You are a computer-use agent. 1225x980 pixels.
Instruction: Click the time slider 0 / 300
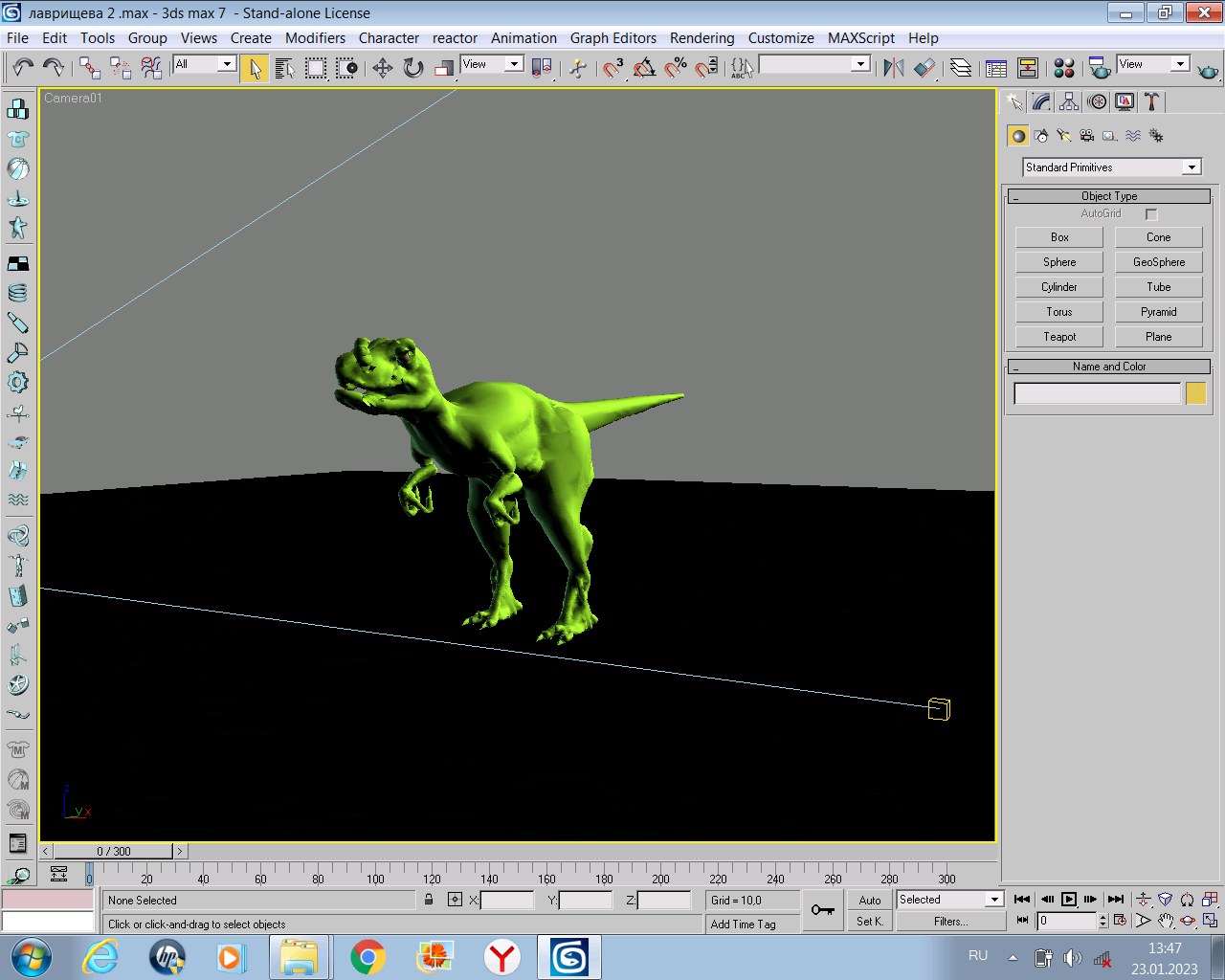point(114,851)
